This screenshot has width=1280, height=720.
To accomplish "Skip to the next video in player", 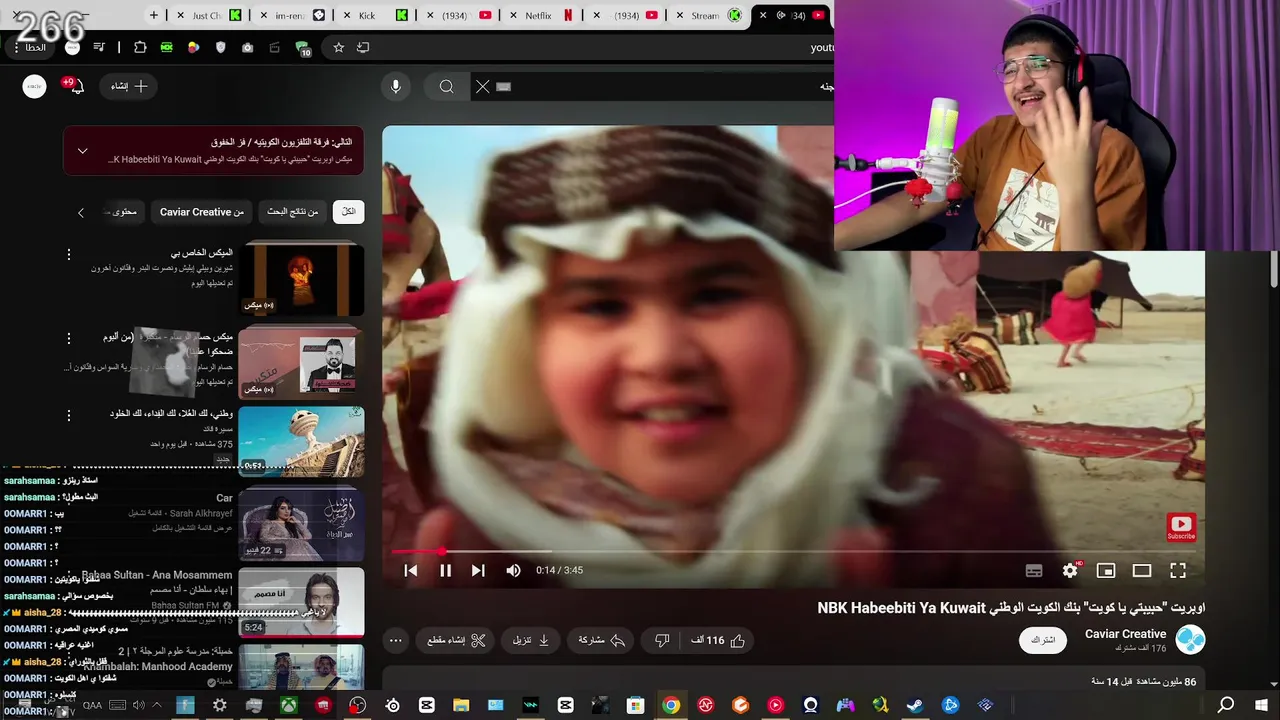I will click(478, 570).
